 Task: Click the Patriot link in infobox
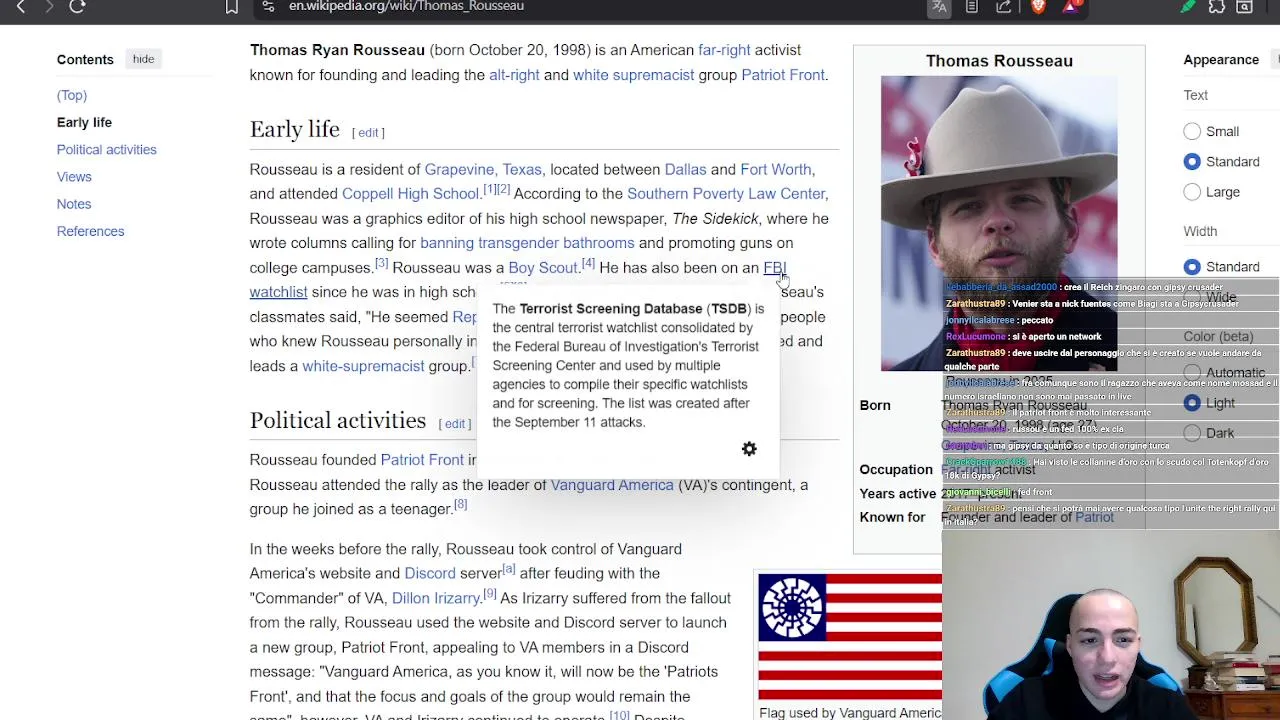click(1094, 517)
